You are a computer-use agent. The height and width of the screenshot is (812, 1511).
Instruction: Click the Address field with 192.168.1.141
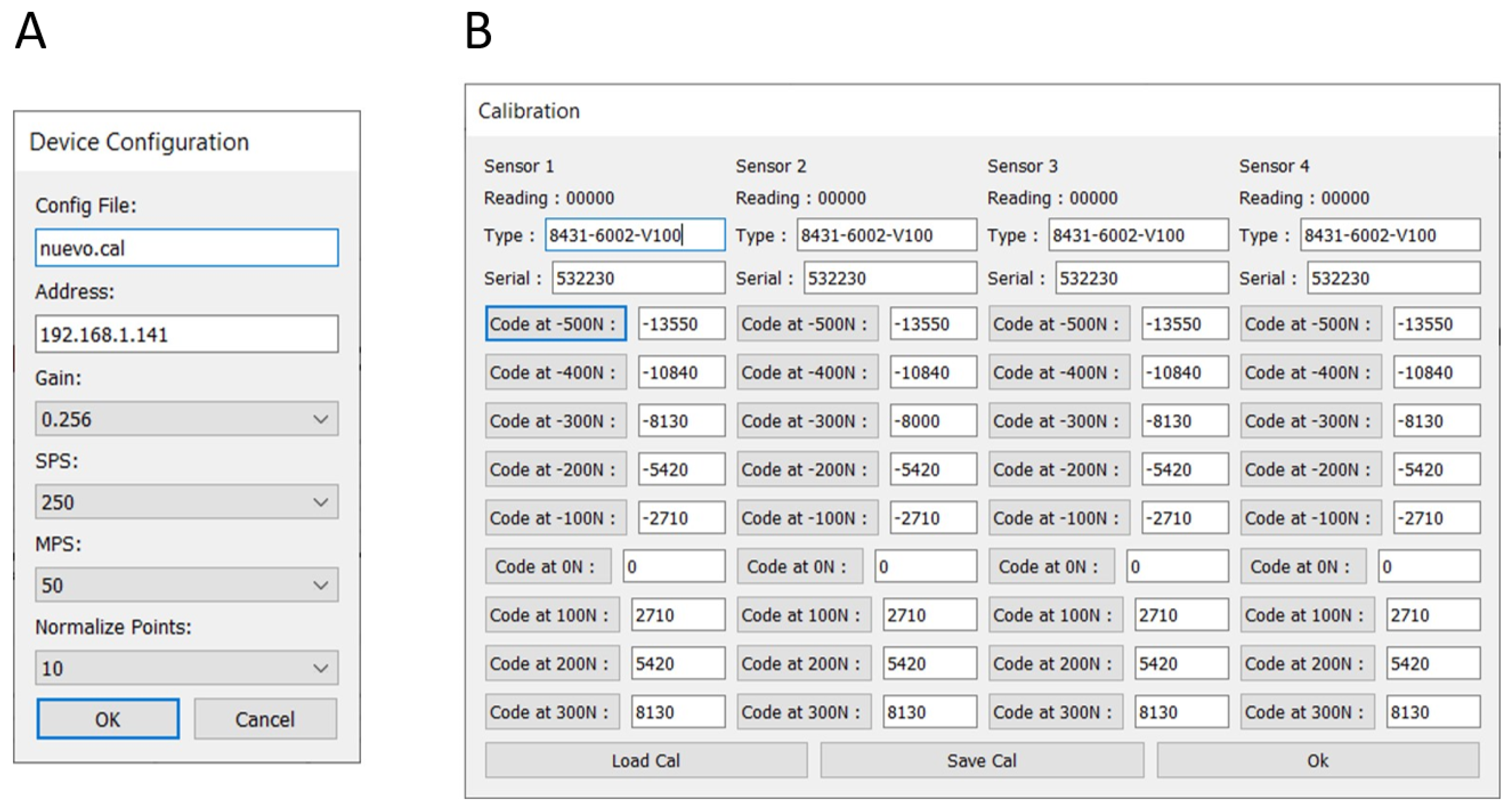(x=186, y=334)
